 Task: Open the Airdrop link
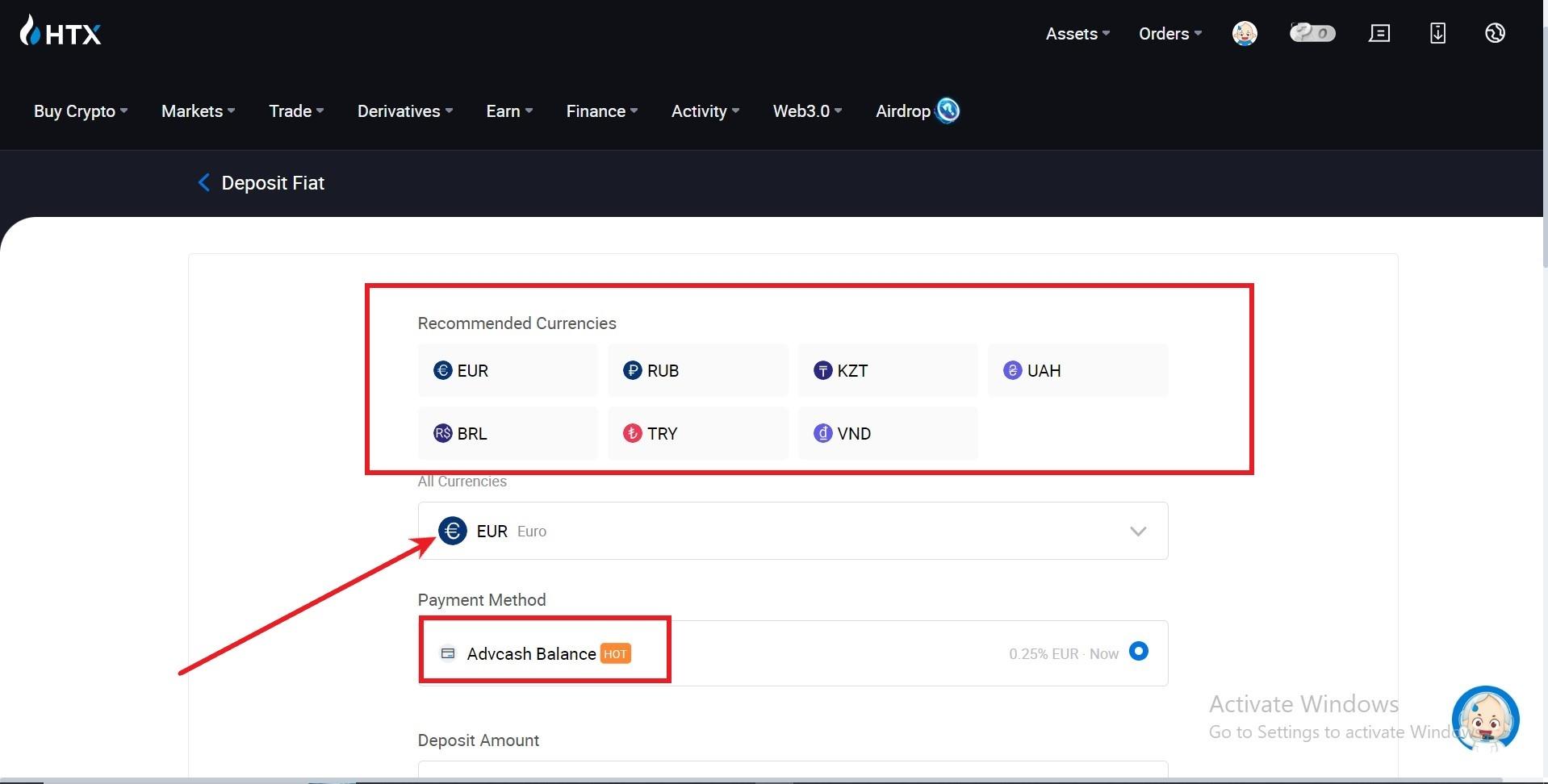pos(903,111)
